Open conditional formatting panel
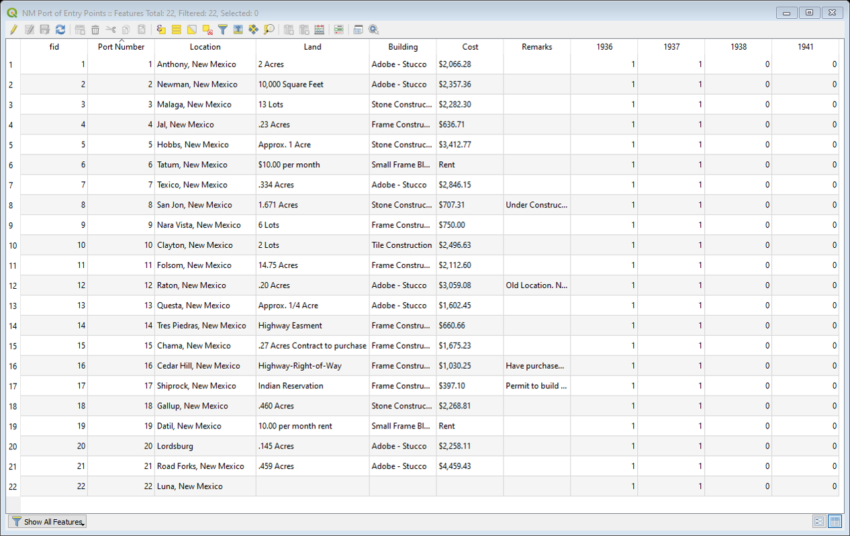 coord(339,30)
